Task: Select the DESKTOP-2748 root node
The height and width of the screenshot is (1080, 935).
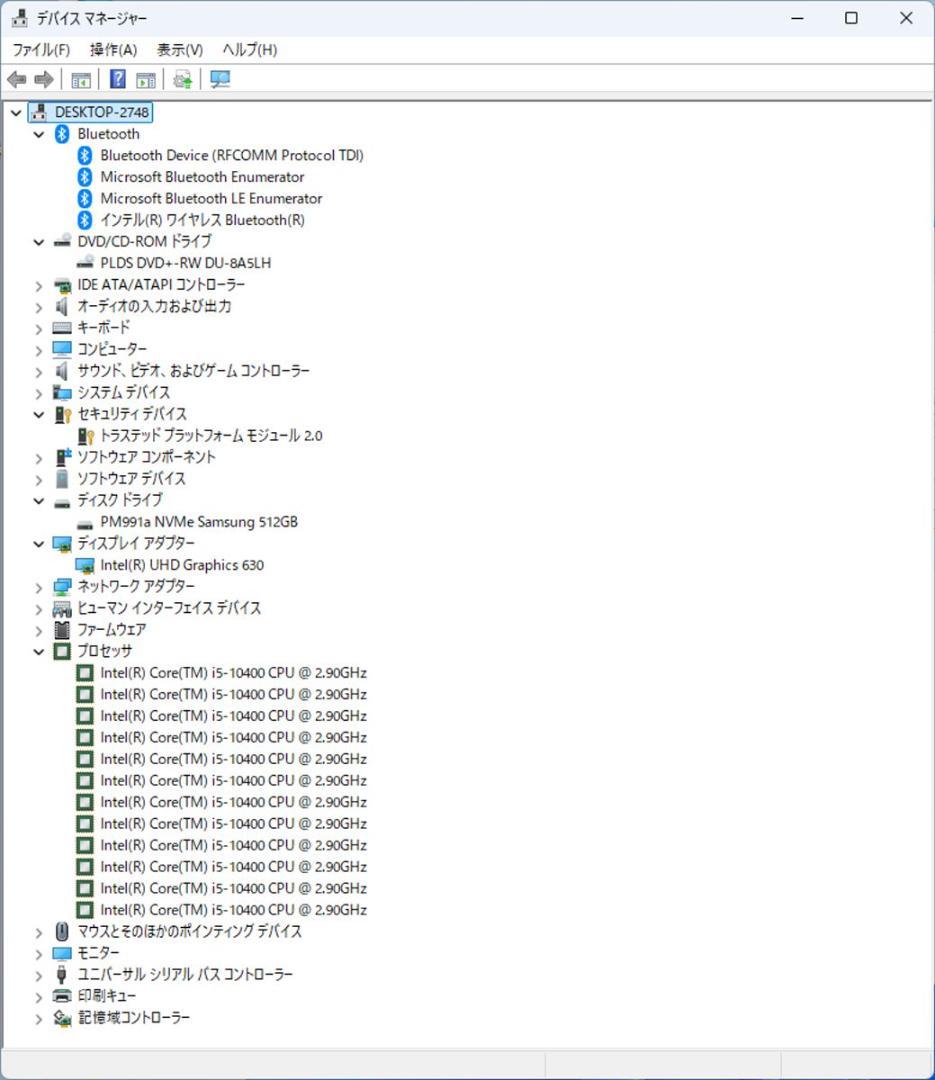Action: coord(100,112)
